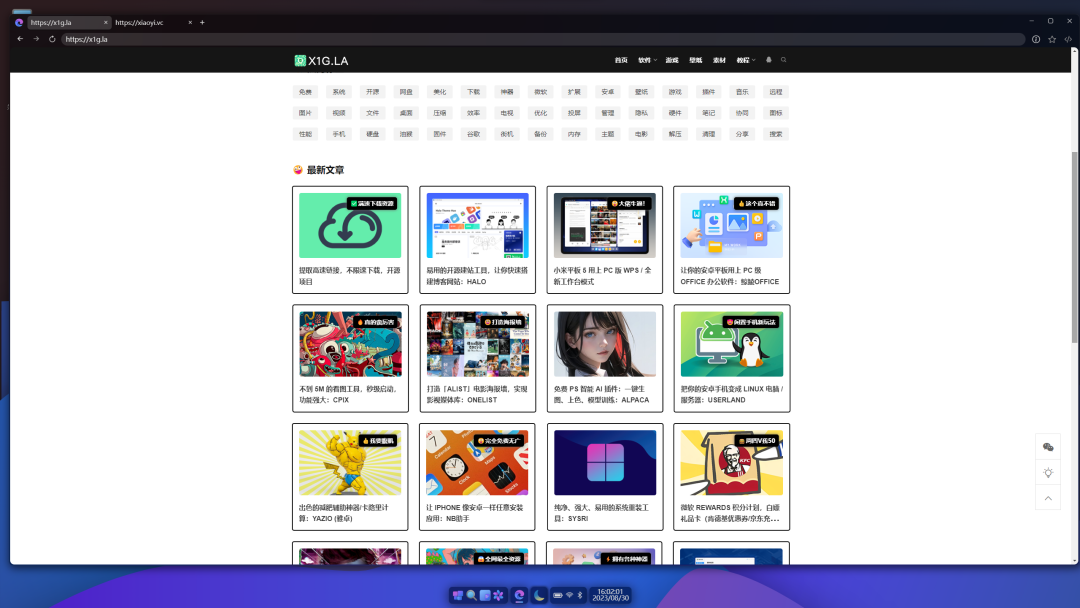The height and width of the screenshot is (608, 1080).
Task: Select the 开源 tag
Action: 373,92
